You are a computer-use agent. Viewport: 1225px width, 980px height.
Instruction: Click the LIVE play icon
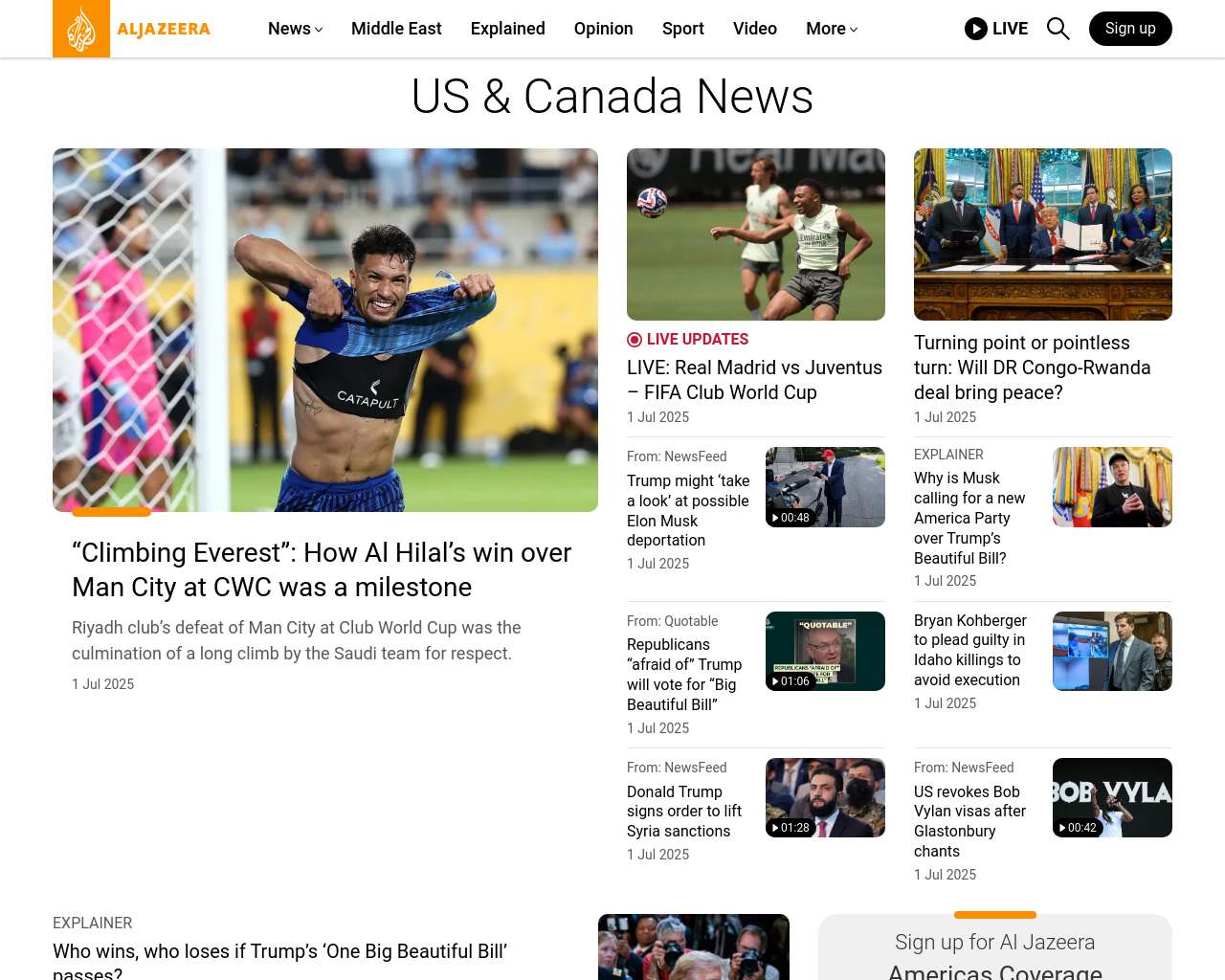point(976,29)
